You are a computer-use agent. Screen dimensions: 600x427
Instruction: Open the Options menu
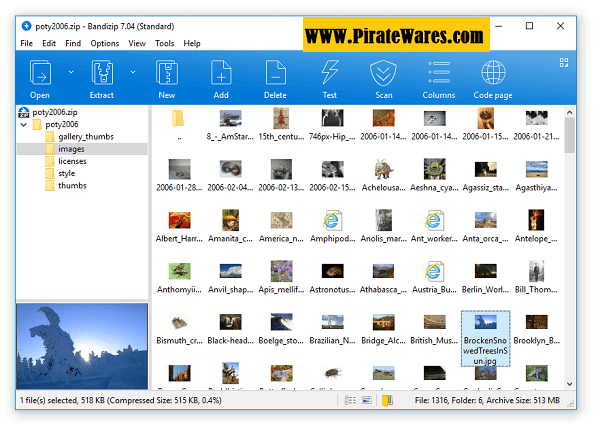[104, 44]
